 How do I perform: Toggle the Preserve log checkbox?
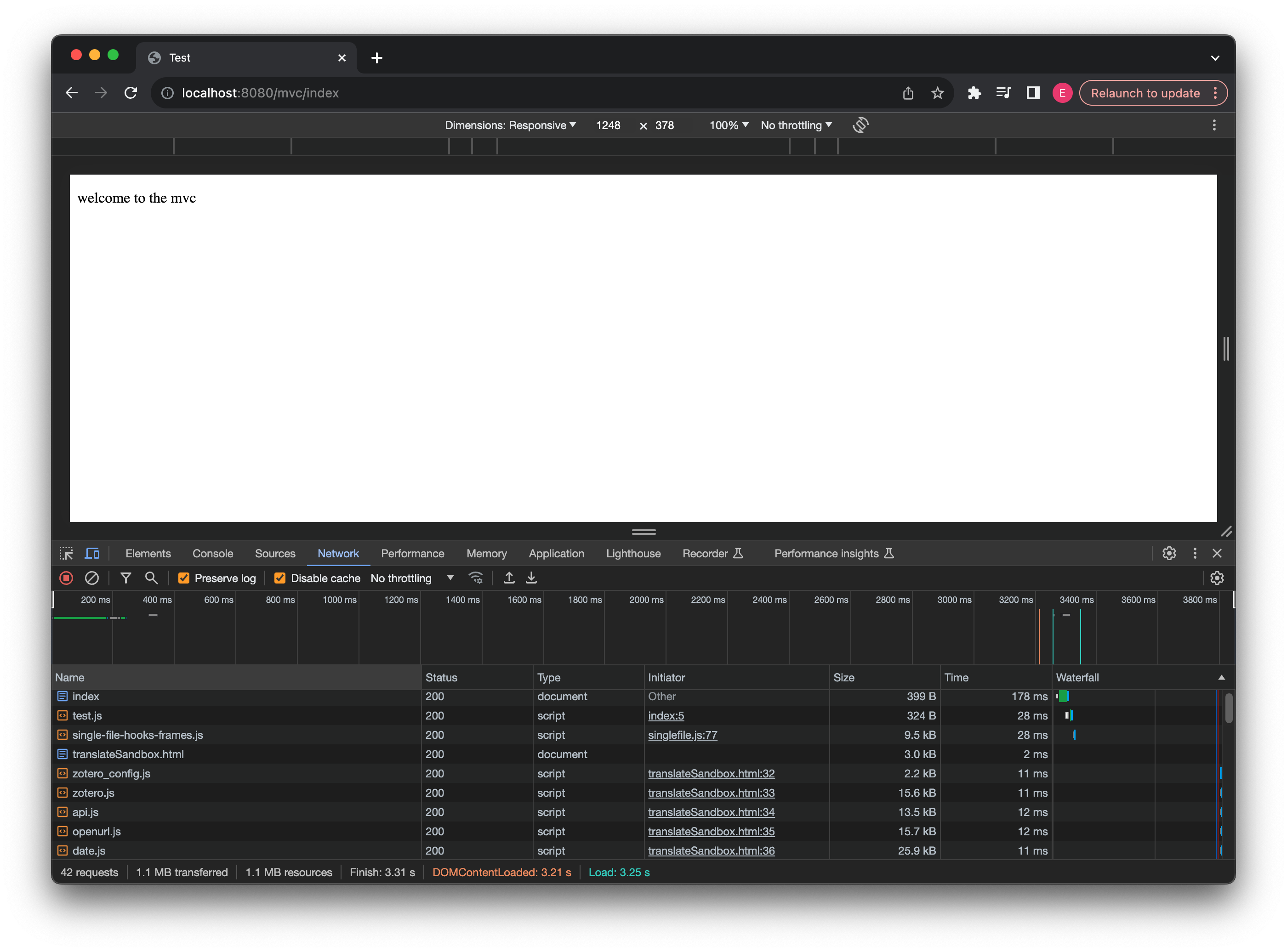182,577
